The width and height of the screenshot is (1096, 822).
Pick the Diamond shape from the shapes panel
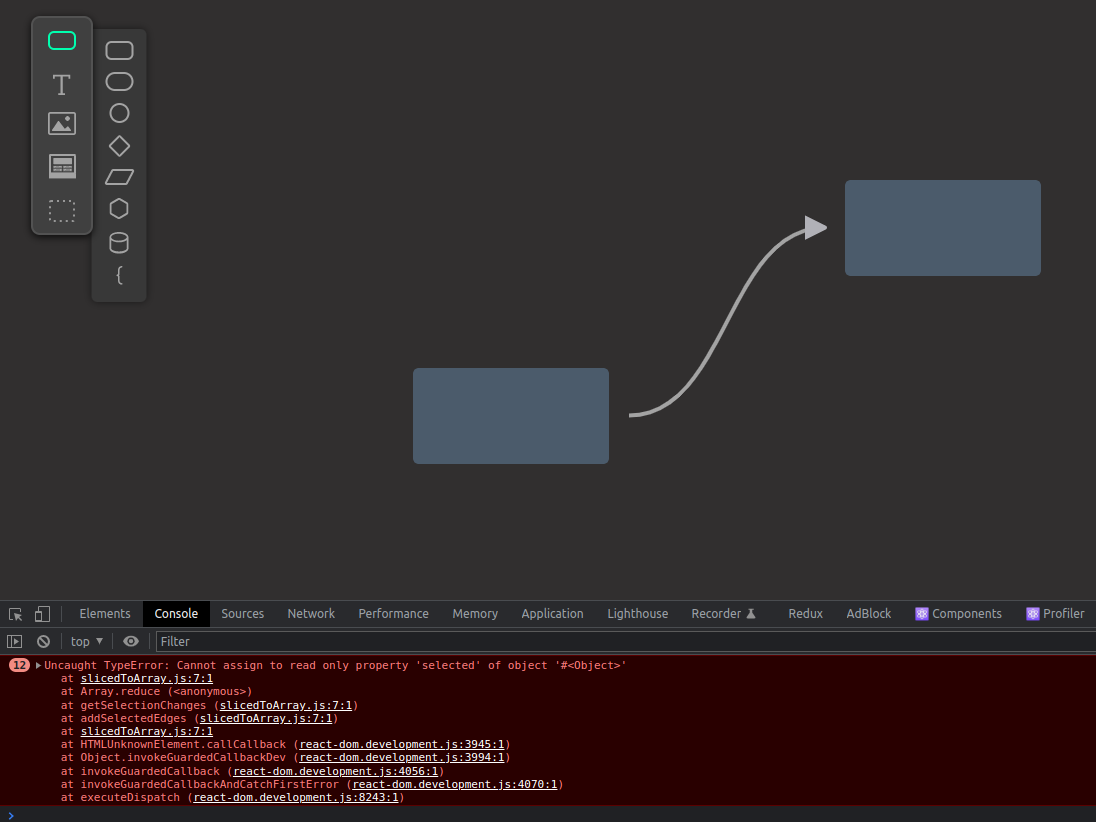tap(119, 145)
